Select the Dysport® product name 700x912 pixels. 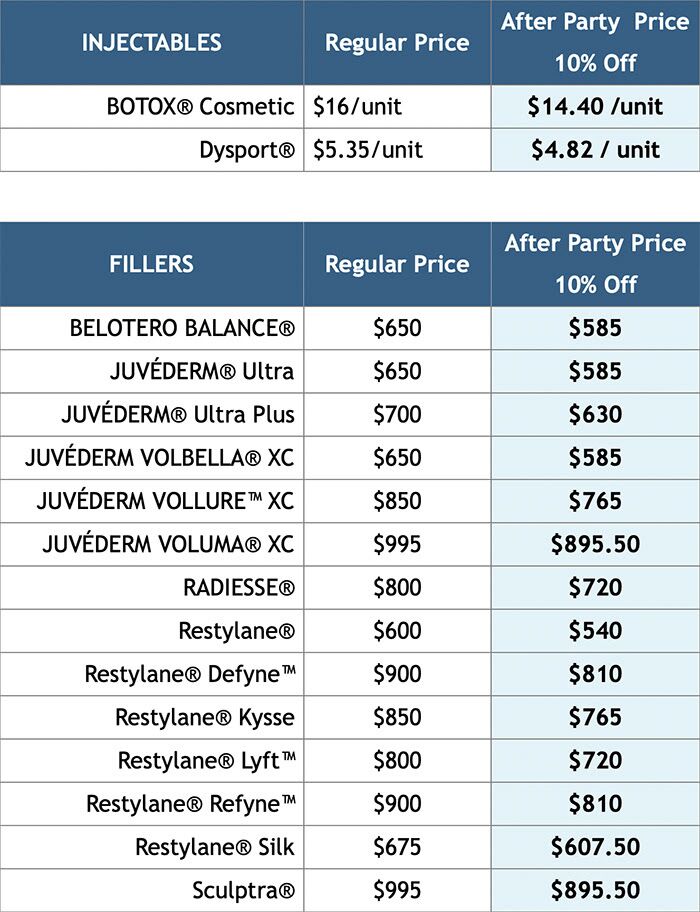click(x=247, y=150)
